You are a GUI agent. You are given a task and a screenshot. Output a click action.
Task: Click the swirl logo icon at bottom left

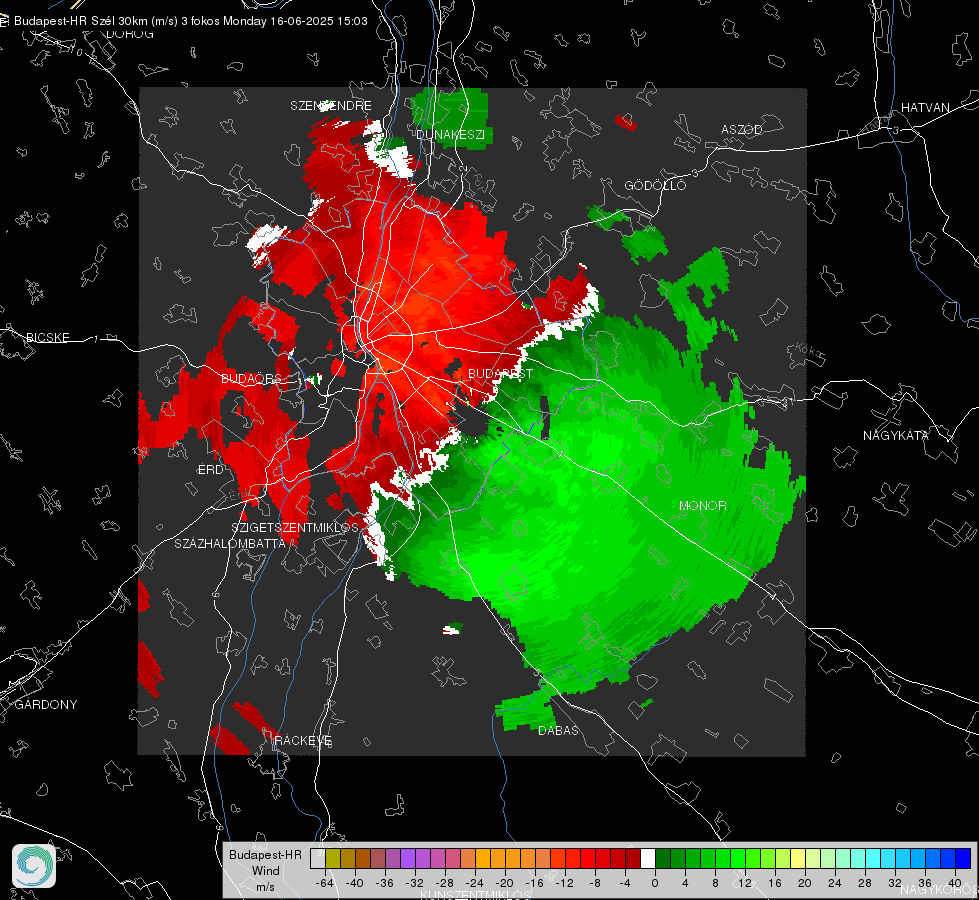coord(34,866)
